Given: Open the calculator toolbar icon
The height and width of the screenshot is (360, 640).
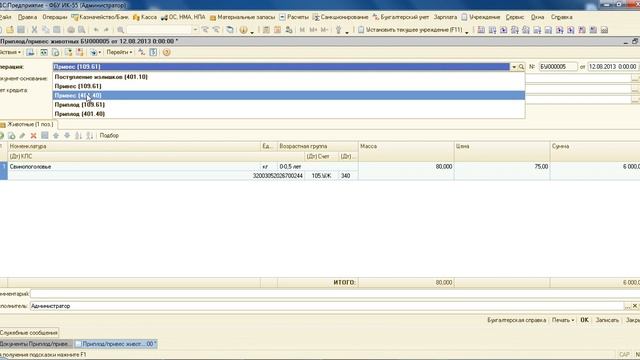Looking at the screenshot, I should click(x=266, y=30).
